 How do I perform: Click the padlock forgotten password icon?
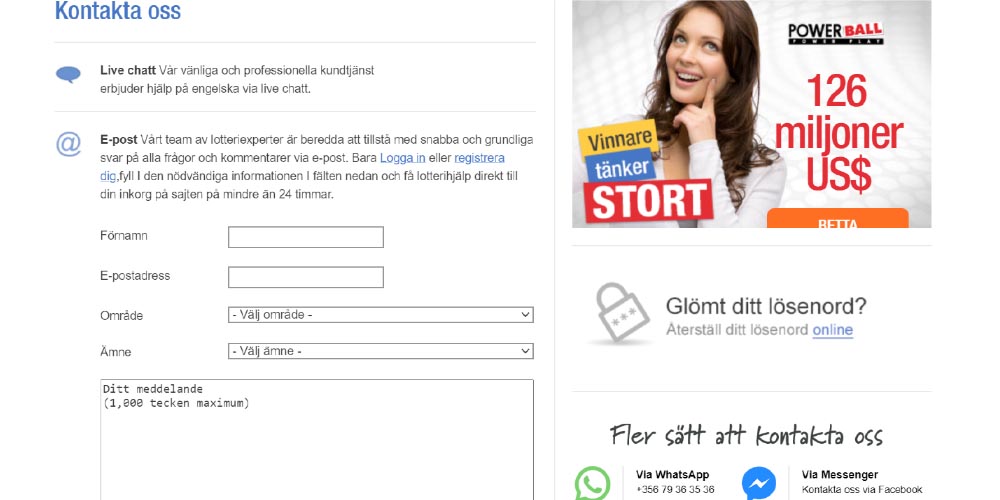(x=622, y=314)
